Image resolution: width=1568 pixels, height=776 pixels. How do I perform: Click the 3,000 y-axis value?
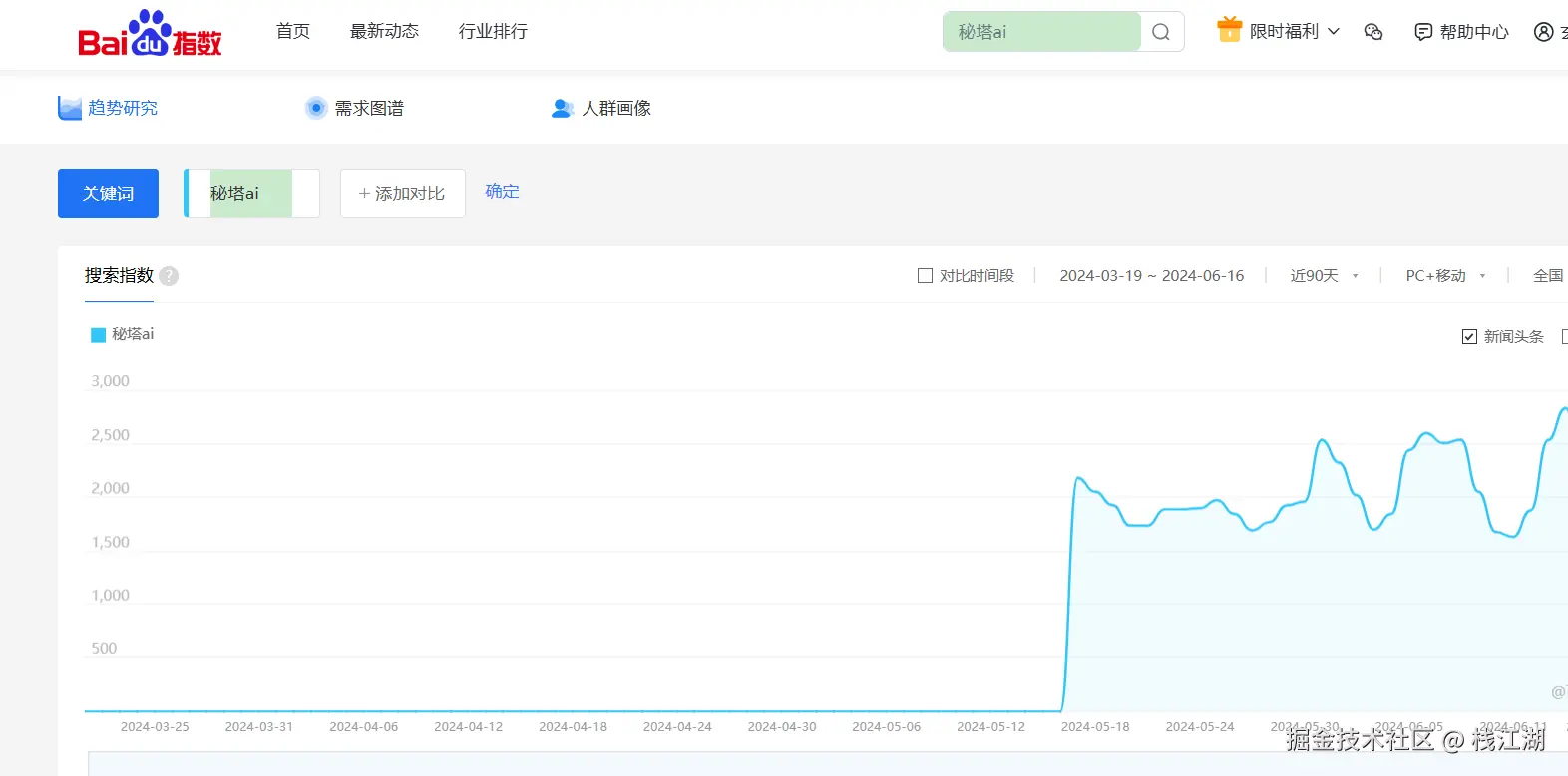pos(110,381)
